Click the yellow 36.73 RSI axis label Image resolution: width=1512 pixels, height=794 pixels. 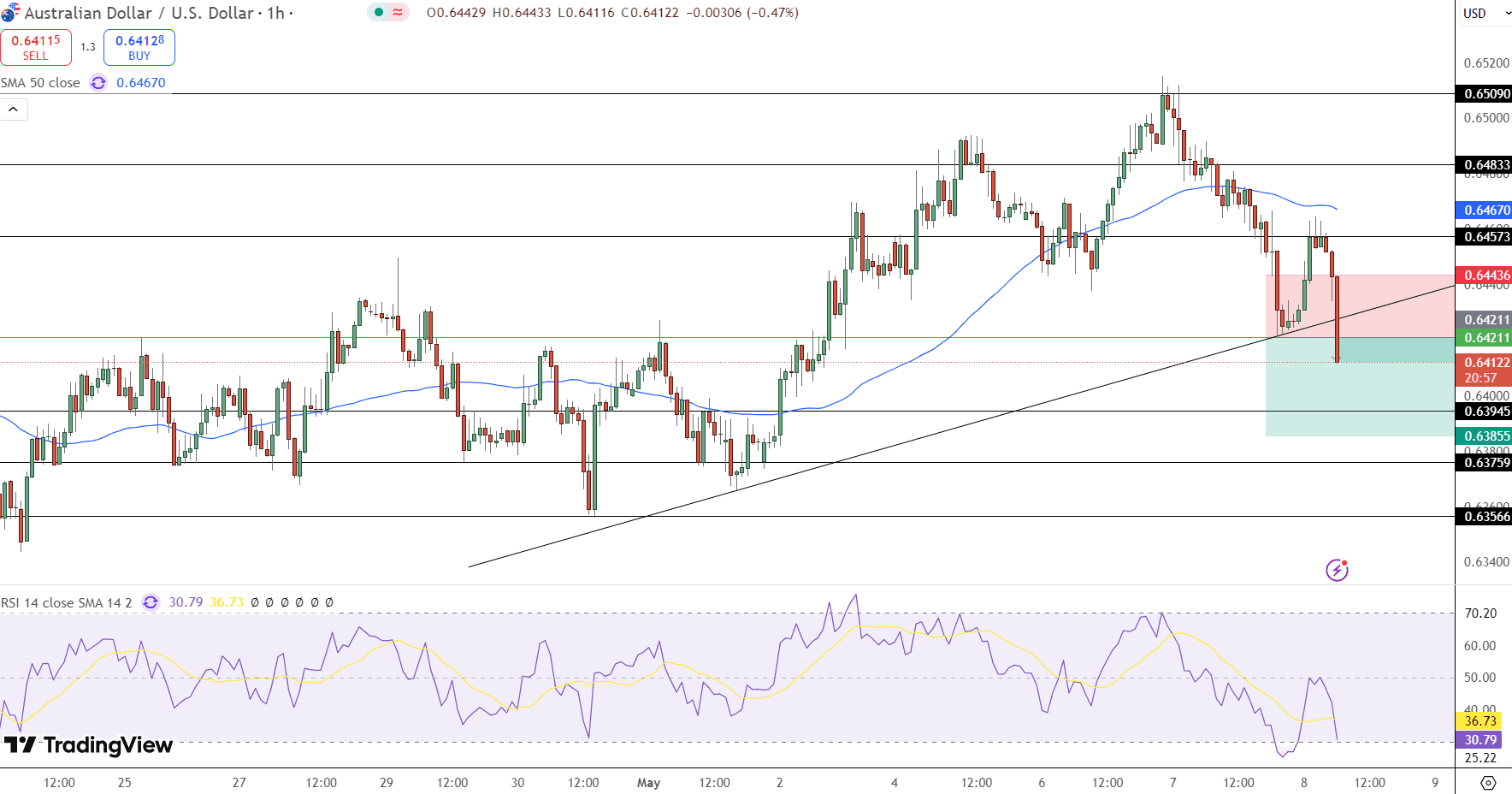[x=1480, y=721]
